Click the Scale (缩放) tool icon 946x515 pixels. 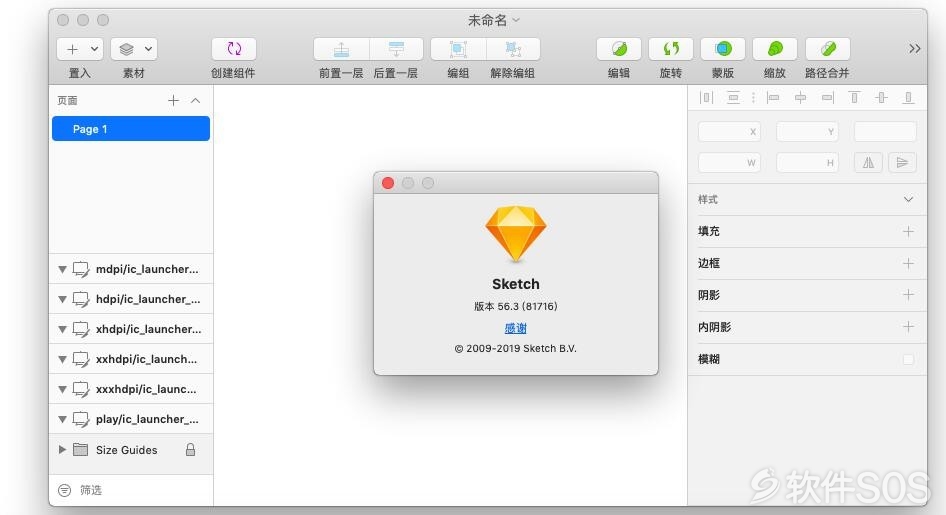pos(775,49)
